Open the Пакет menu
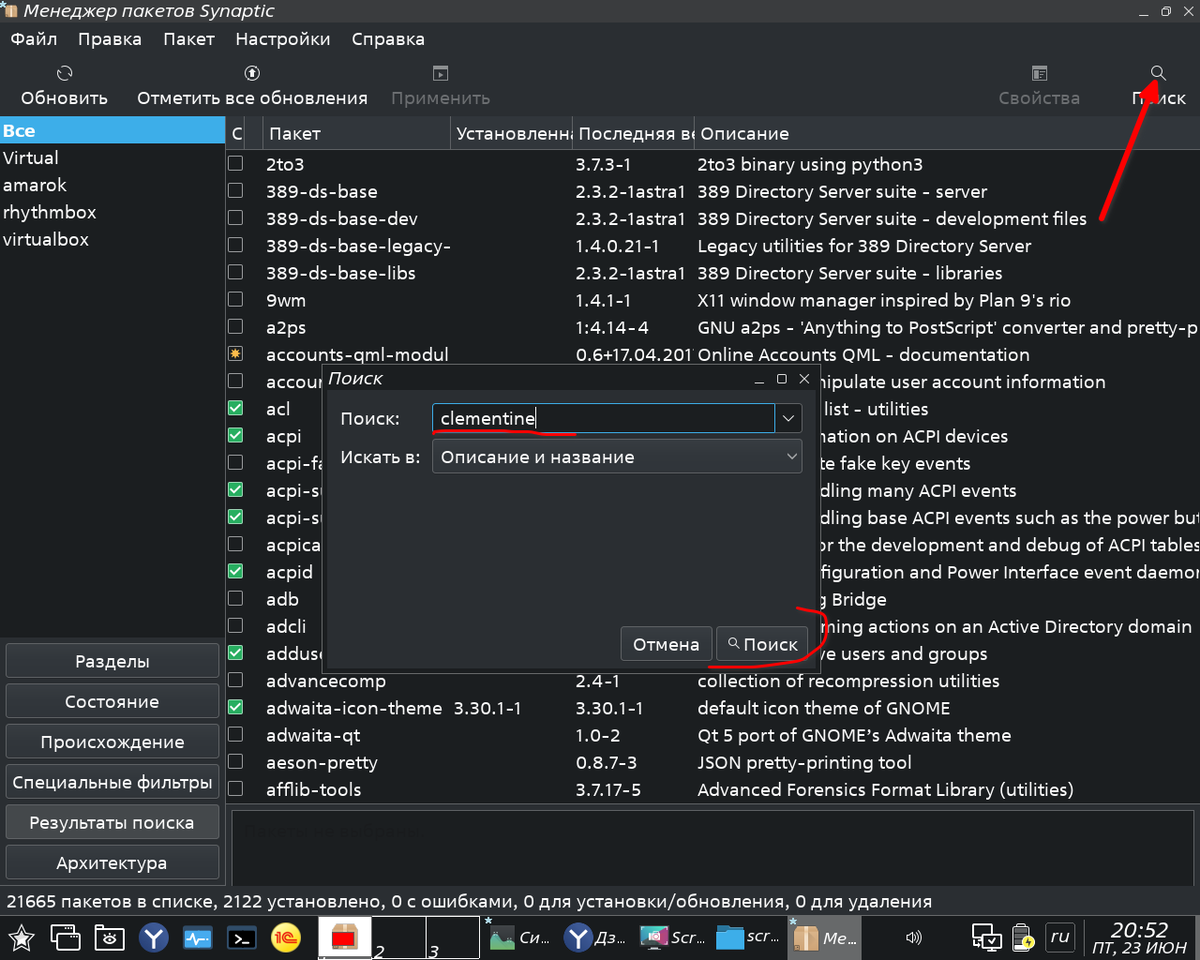1200x960 pixels. pos(189,39)
